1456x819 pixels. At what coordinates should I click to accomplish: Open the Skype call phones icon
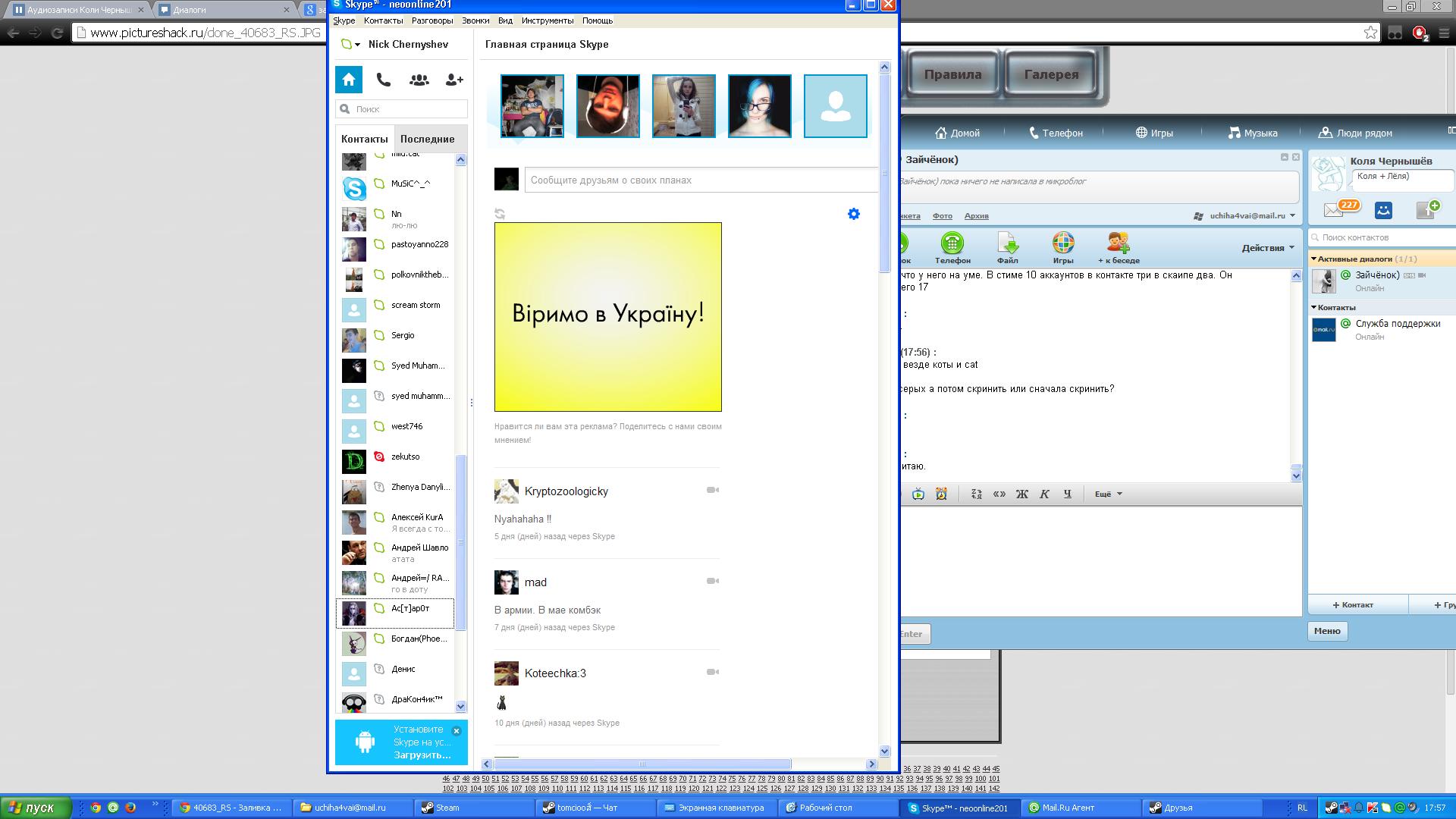[x=384, y=80]
